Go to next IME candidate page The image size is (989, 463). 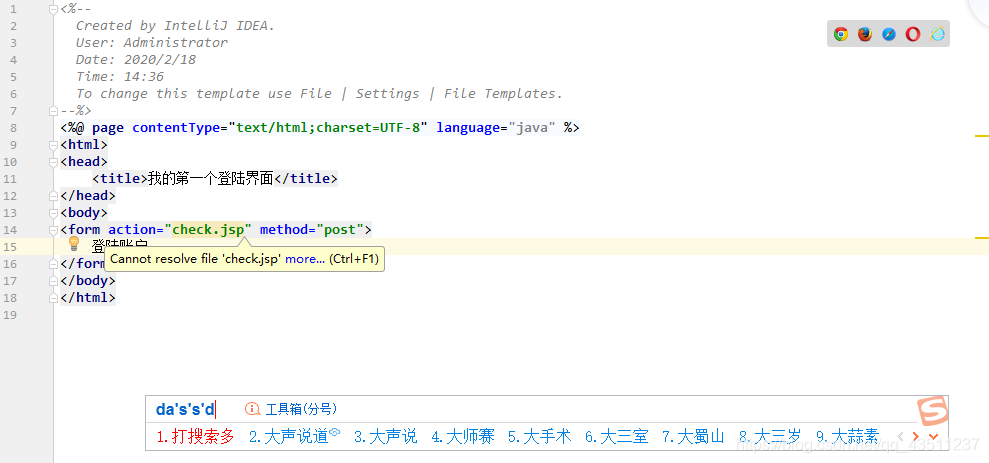915,436
